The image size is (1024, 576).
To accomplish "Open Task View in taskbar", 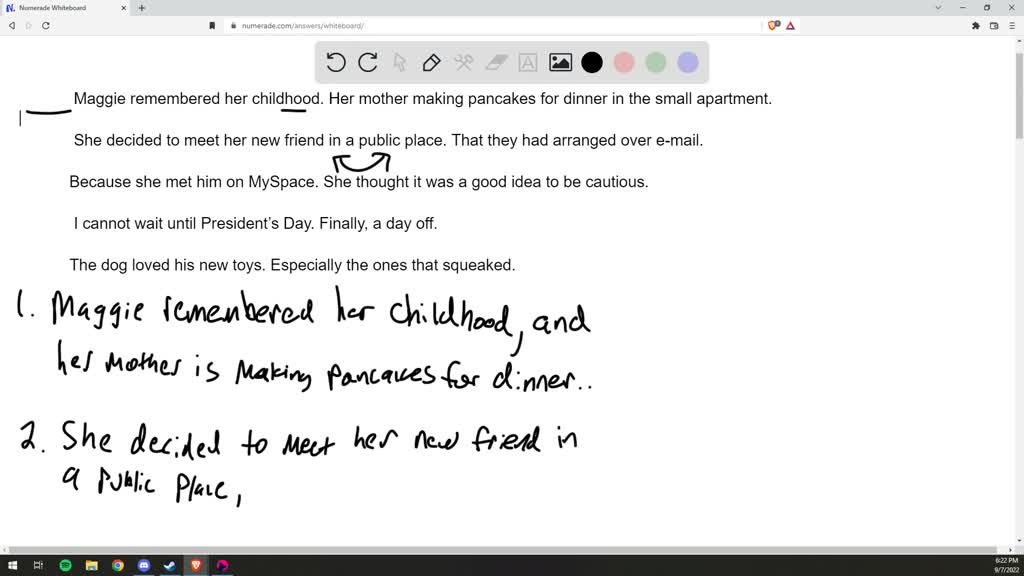I will (38, 565).
